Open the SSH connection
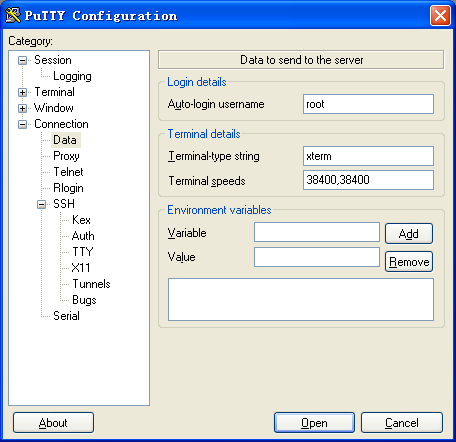This screenshot has width=456, height=442. click(x=314, y=423)
